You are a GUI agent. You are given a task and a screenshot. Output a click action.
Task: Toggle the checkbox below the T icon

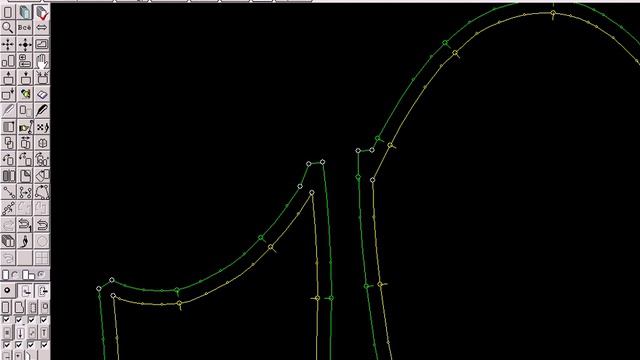click(44, 345)
